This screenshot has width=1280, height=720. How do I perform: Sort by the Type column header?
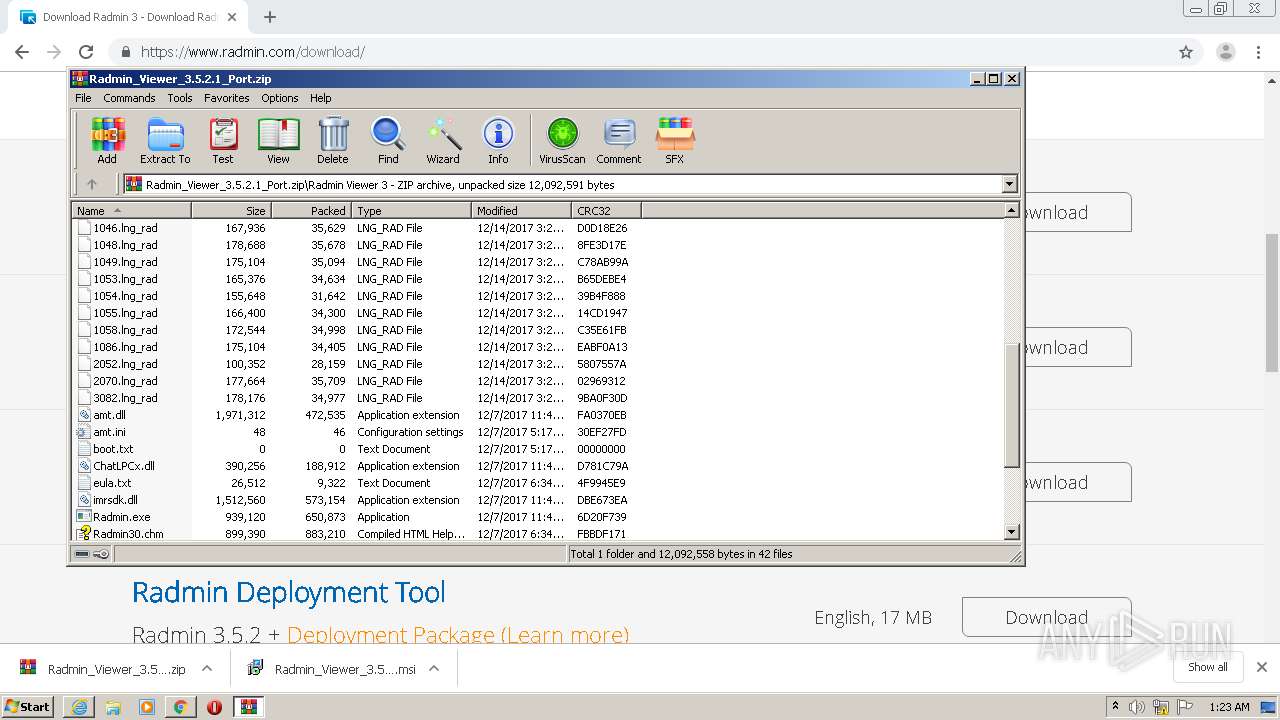pos(411,210)
